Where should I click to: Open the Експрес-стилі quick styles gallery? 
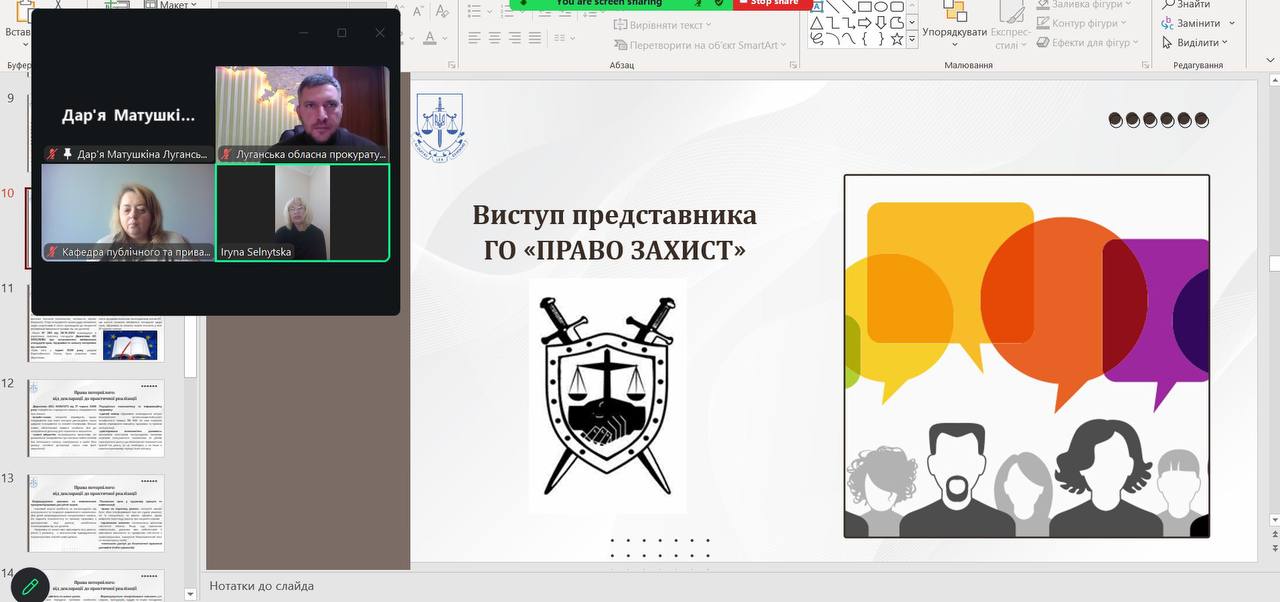[1010, 25]
